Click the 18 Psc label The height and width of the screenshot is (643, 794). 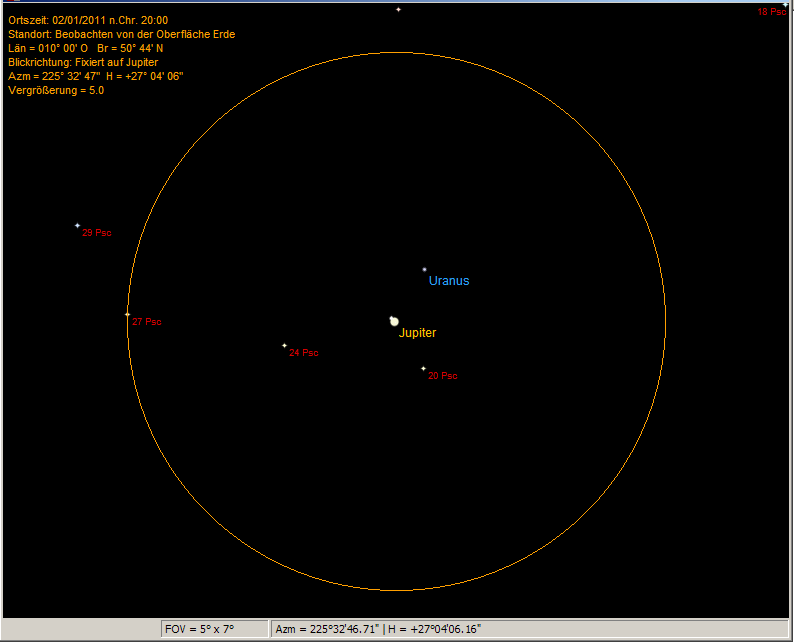771,12
